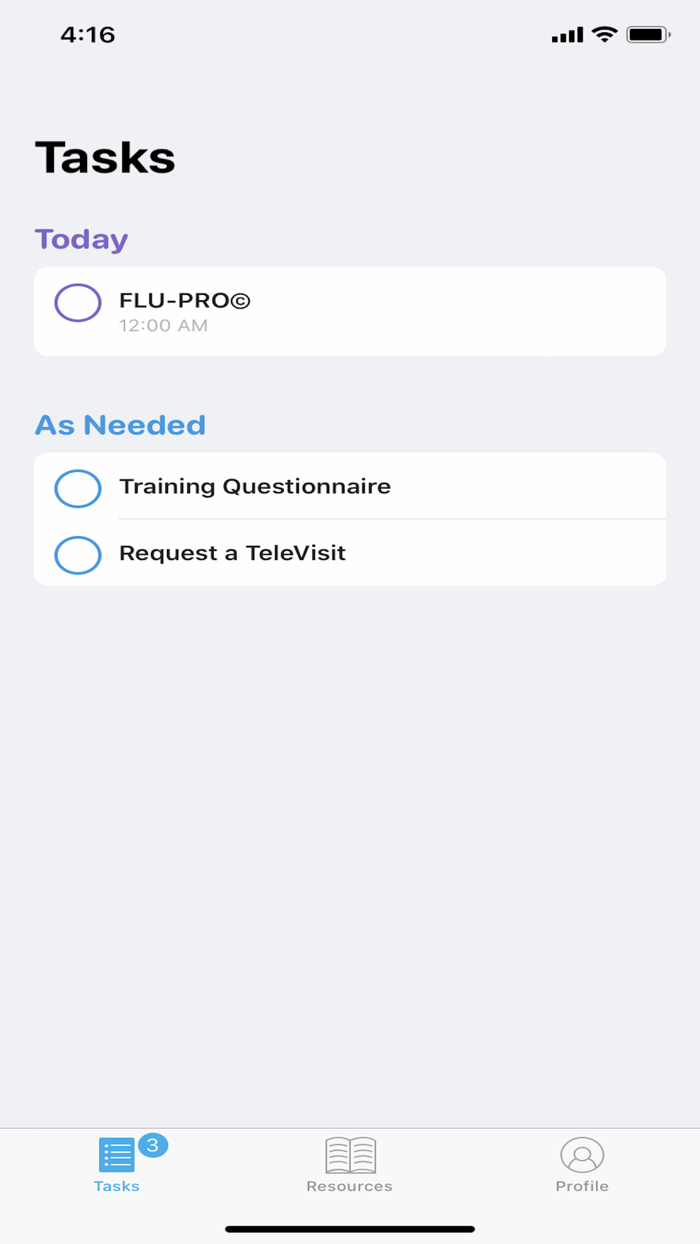This screenshot has width=700, height=1244.
Task: Tap the As Needed section header
Action: [x=120, y=425]
